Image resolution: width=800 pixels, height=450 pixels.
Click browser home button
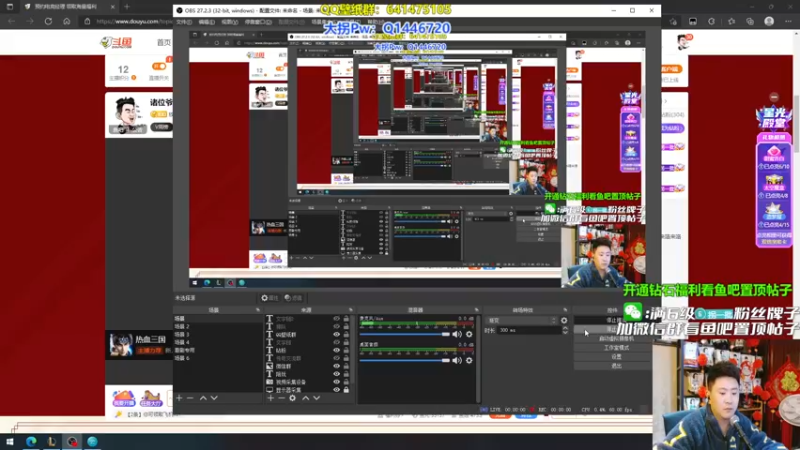(x=66, y=21)
